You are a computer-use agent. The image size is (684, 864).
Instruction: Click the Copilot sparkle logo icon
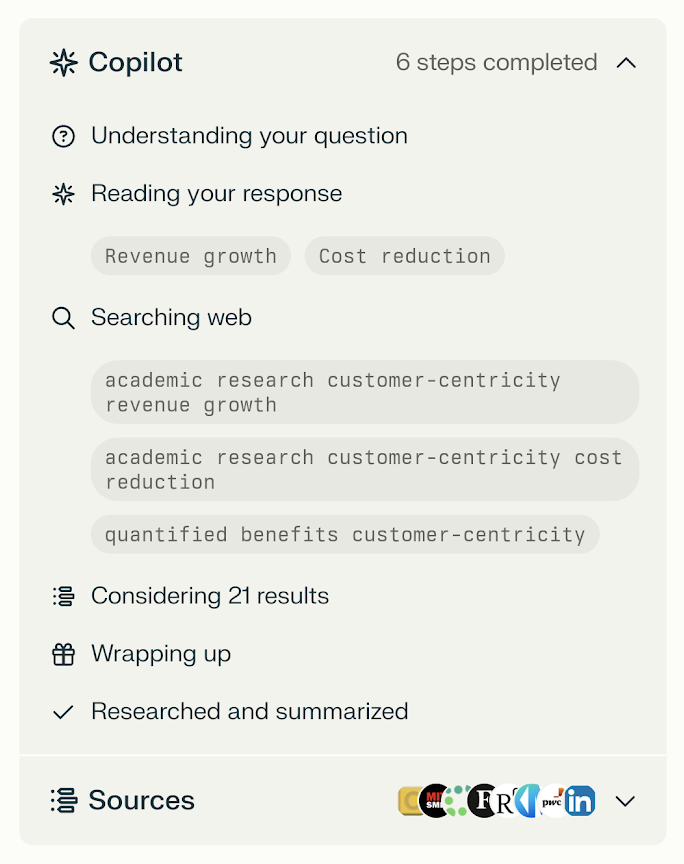tap(64, 62)
